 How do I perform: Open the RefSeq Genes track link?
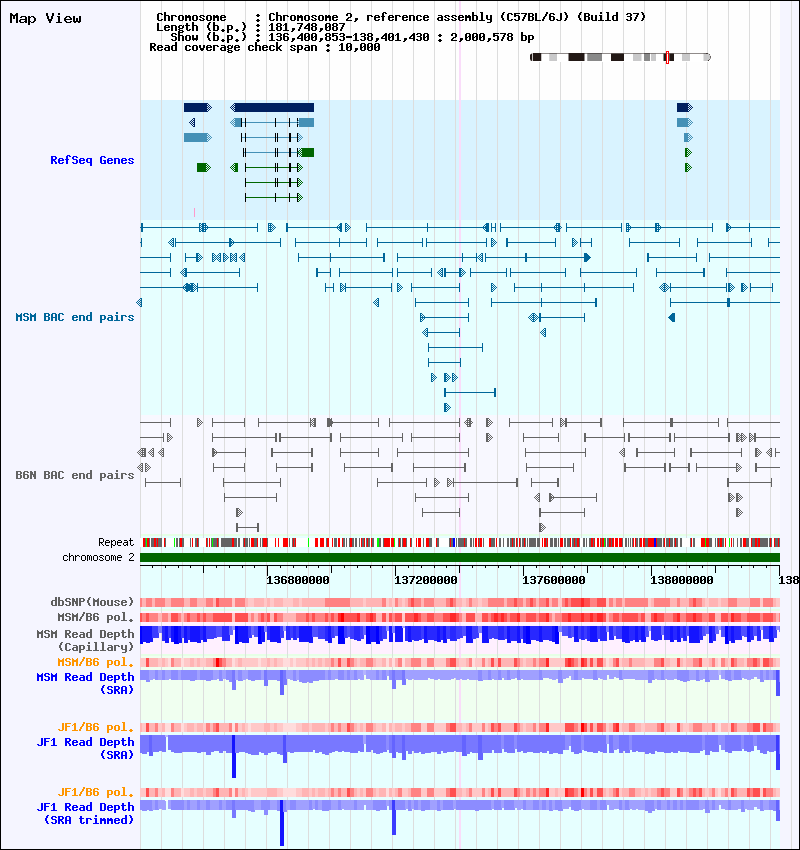(x=92, y=160)
